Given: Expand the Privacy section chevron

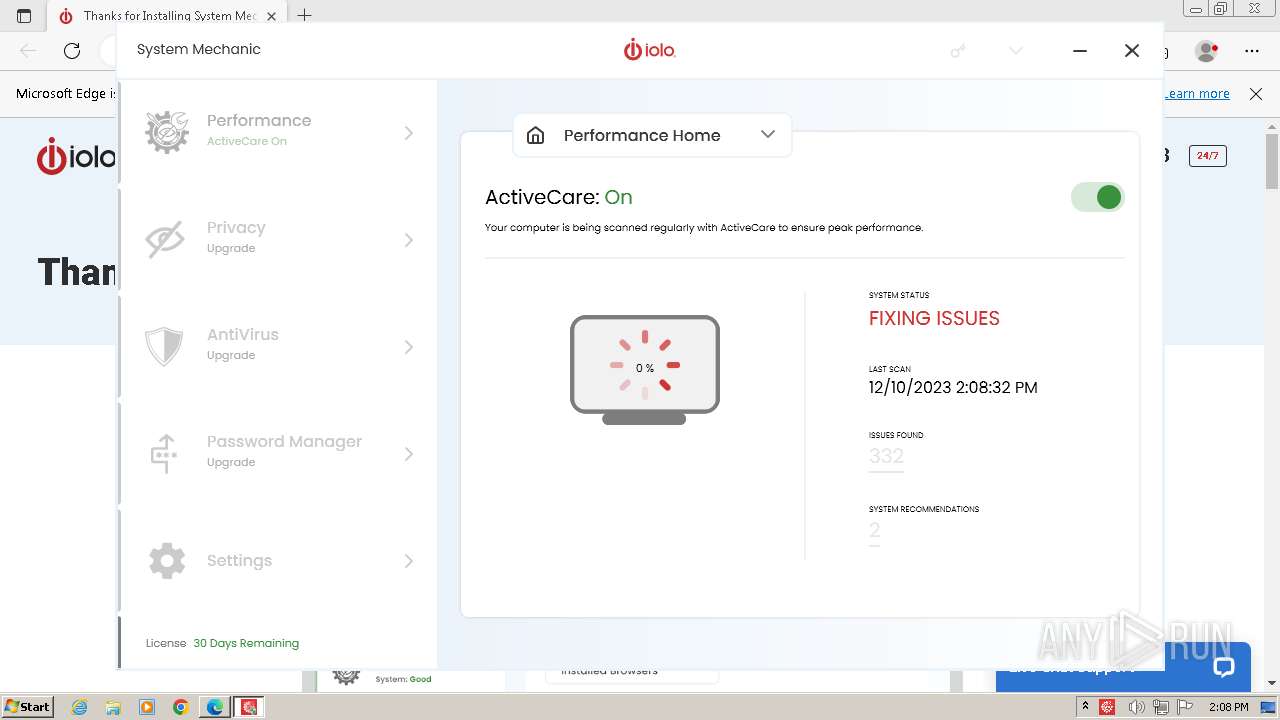Looking at the screenshot, I should coord(408,240).
